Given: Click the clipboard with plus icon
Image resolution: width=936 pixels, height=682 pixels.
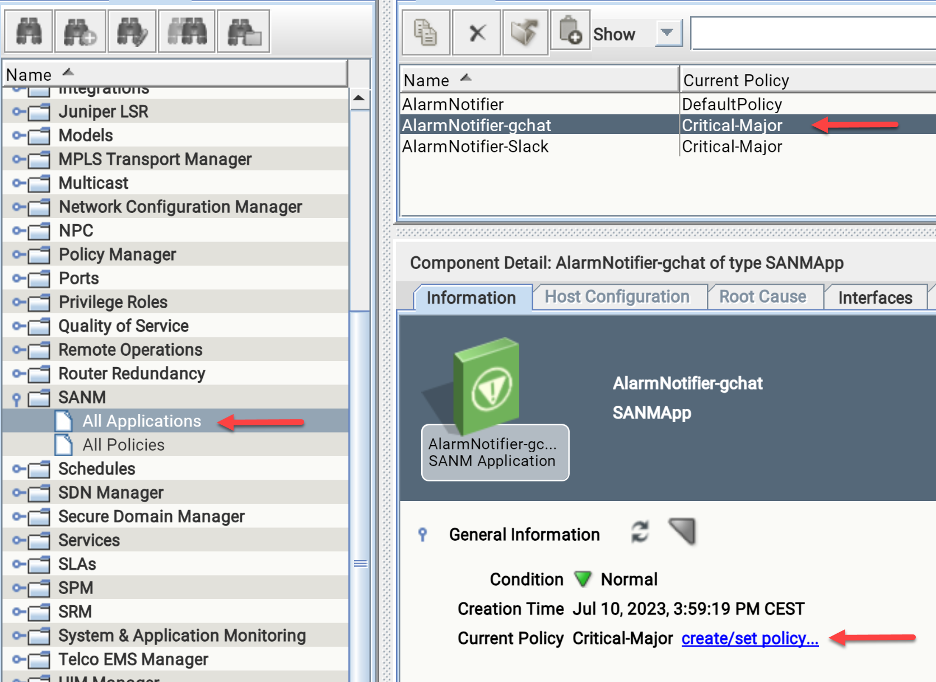Looking at the screenshot, I should pos(570,33).
